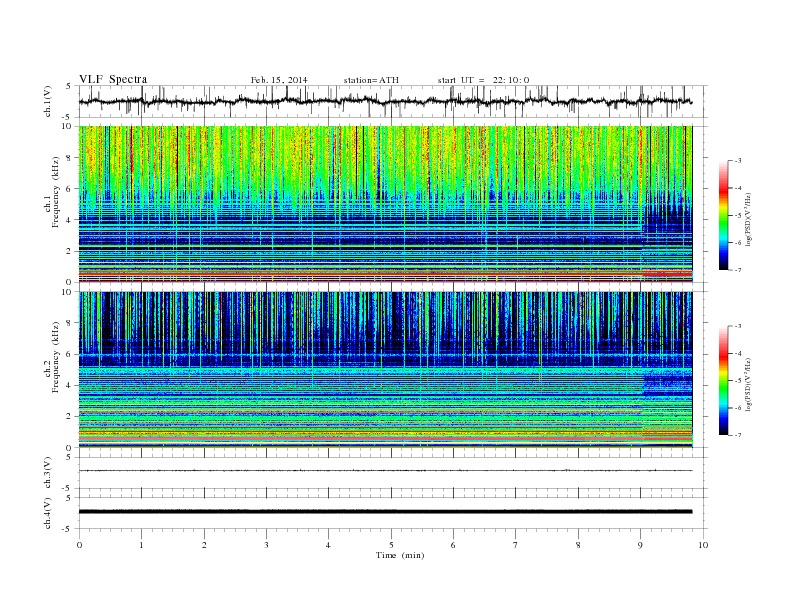Click tick label "1" on the Time axis

click(142, 545)
